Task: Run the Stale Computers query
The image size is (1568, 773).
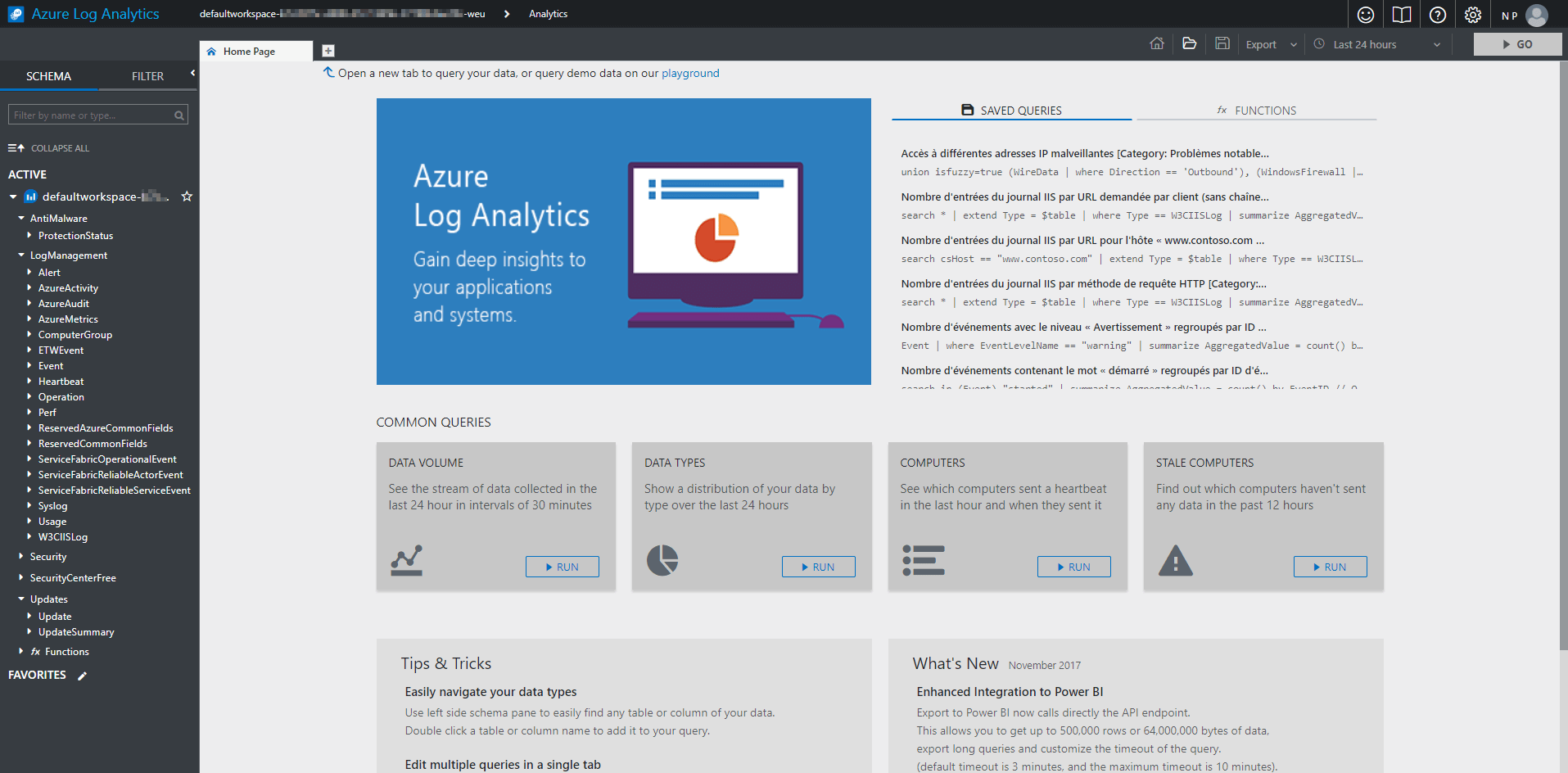Action: tap(1331, 567)
